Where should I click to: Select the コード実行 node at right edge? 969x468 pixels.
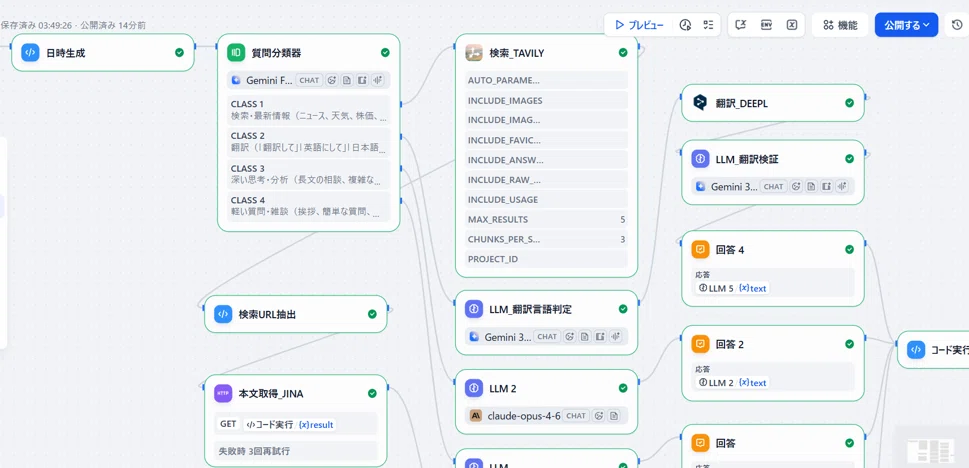(x=933, y=350)
